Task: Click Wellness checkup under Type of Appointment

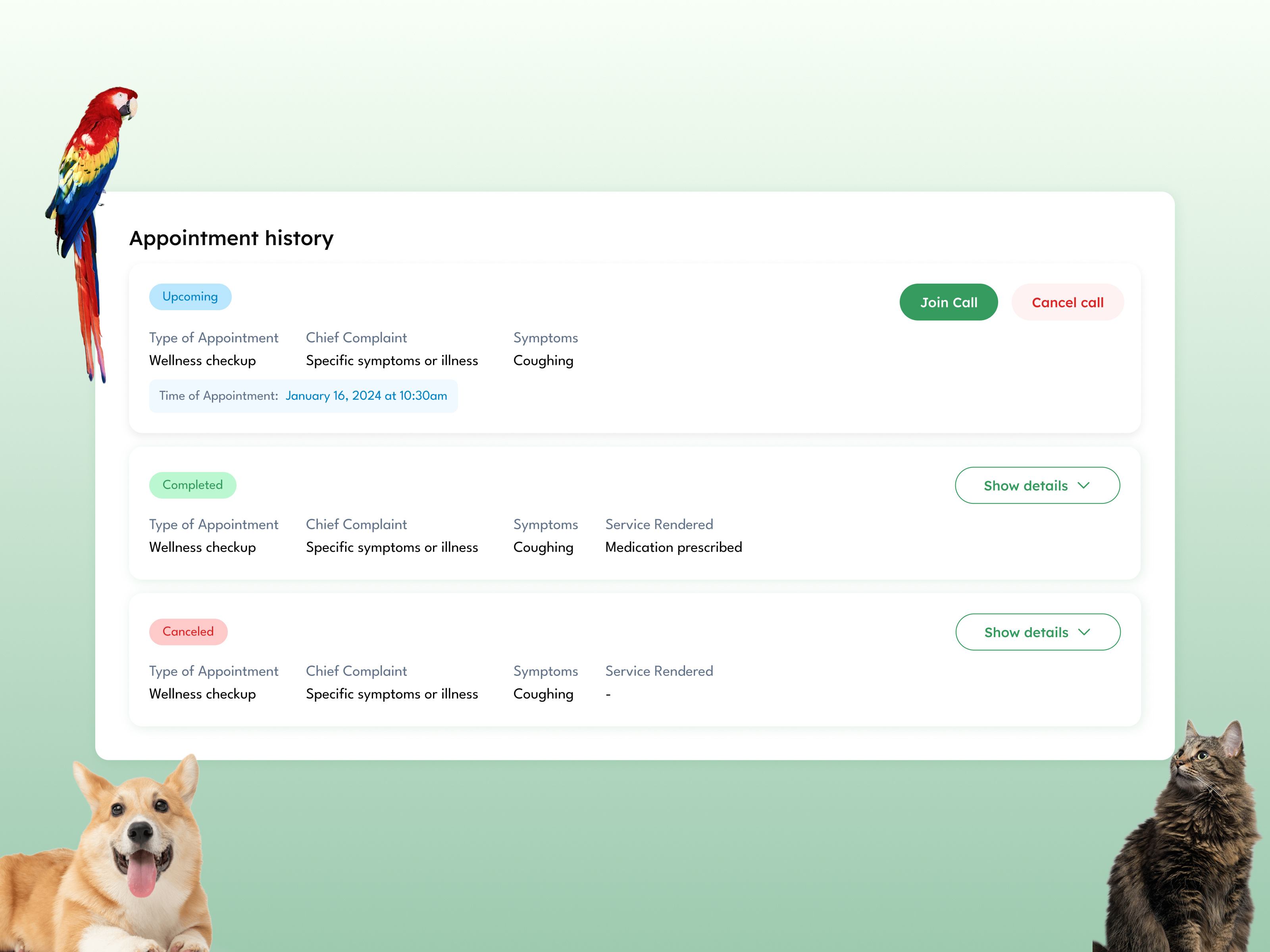Action: [x=202, y=360]
